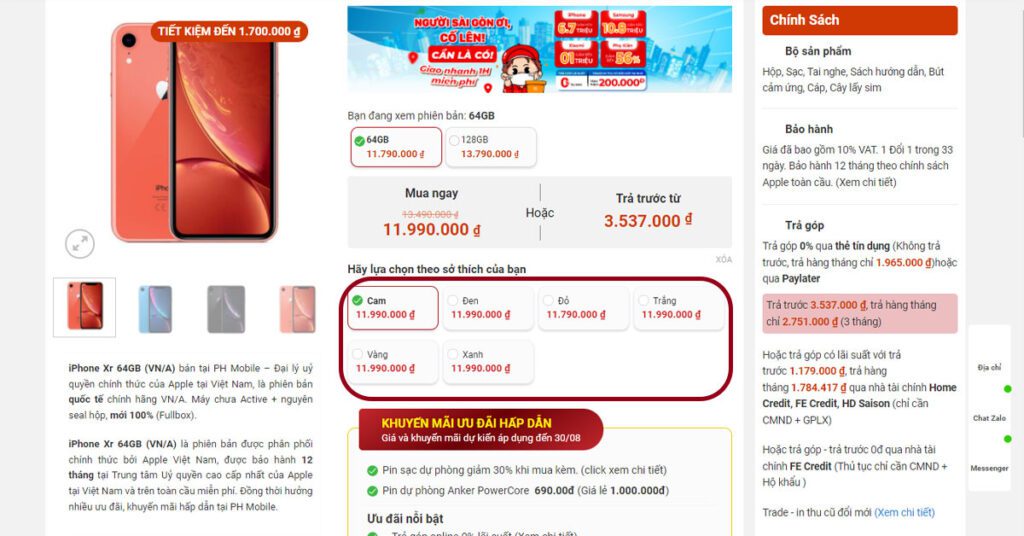Viewport: 1024px width, 536px height.
Task: Open the Messenger side icon
Action: click(989, 468)
